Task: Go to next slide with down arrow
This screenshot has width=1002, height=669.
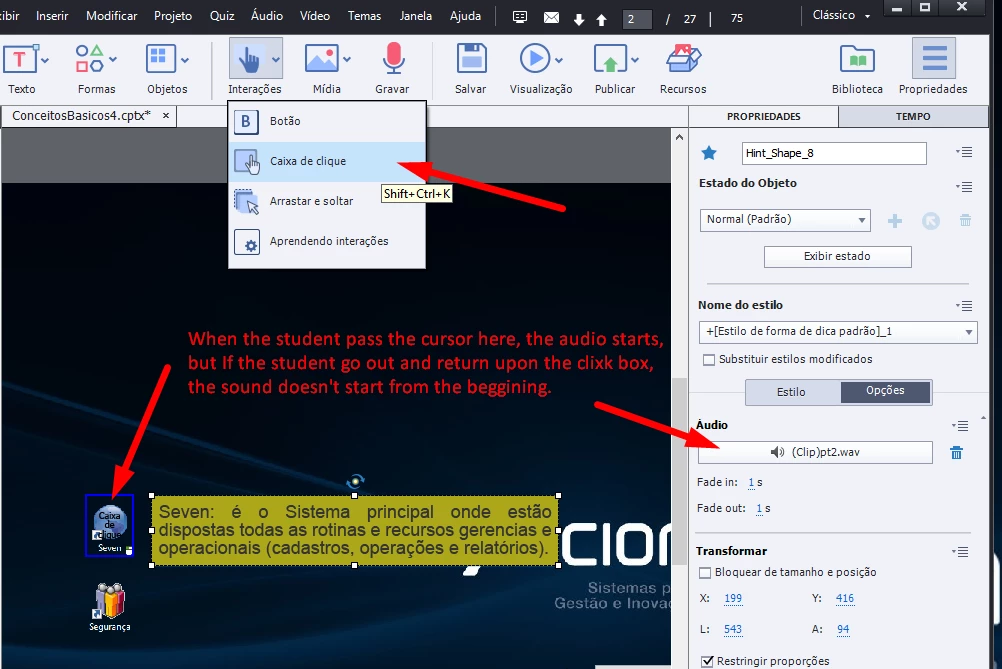Action: (579, 20)
